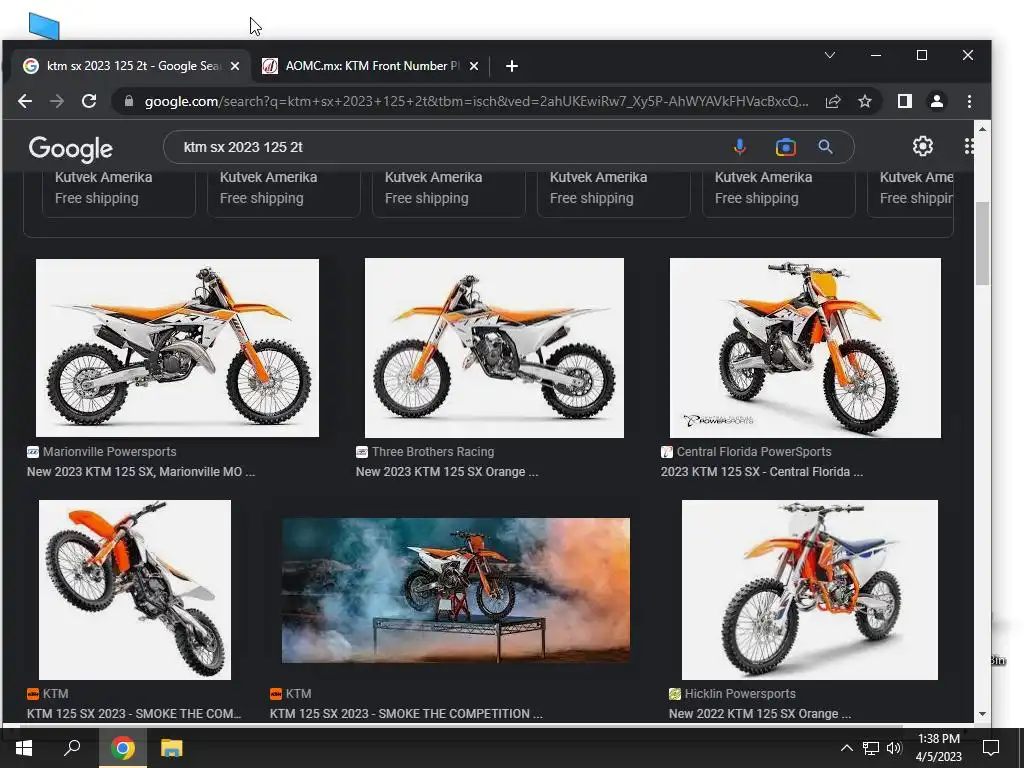
Task: Follow link KTM 125 SX 2023 - SMOKE THE COMPETITION
Action: (406, 713)
